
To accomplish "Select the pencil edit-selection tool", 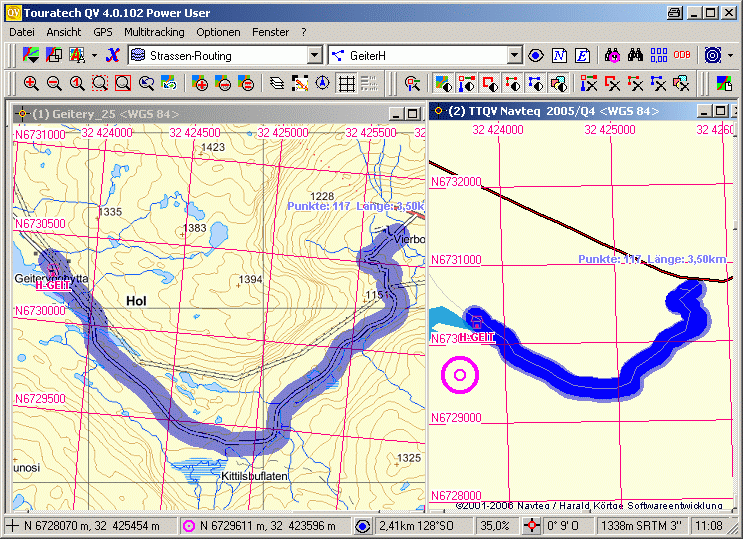I will [299, 84].
